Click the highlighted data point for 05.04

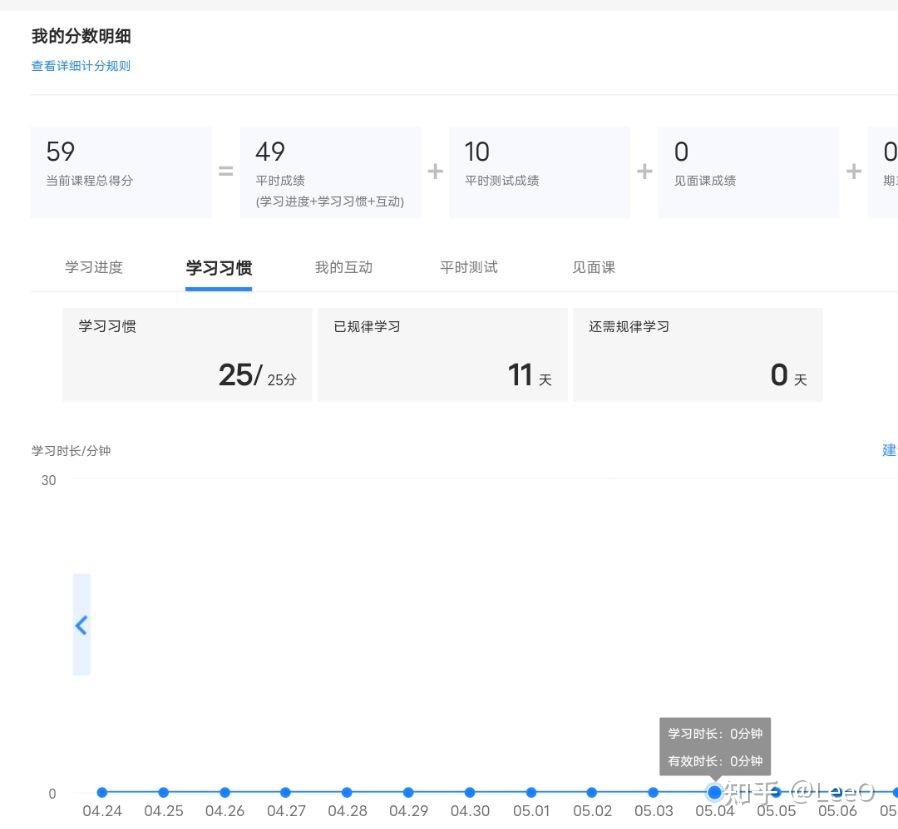click(715, 792)
